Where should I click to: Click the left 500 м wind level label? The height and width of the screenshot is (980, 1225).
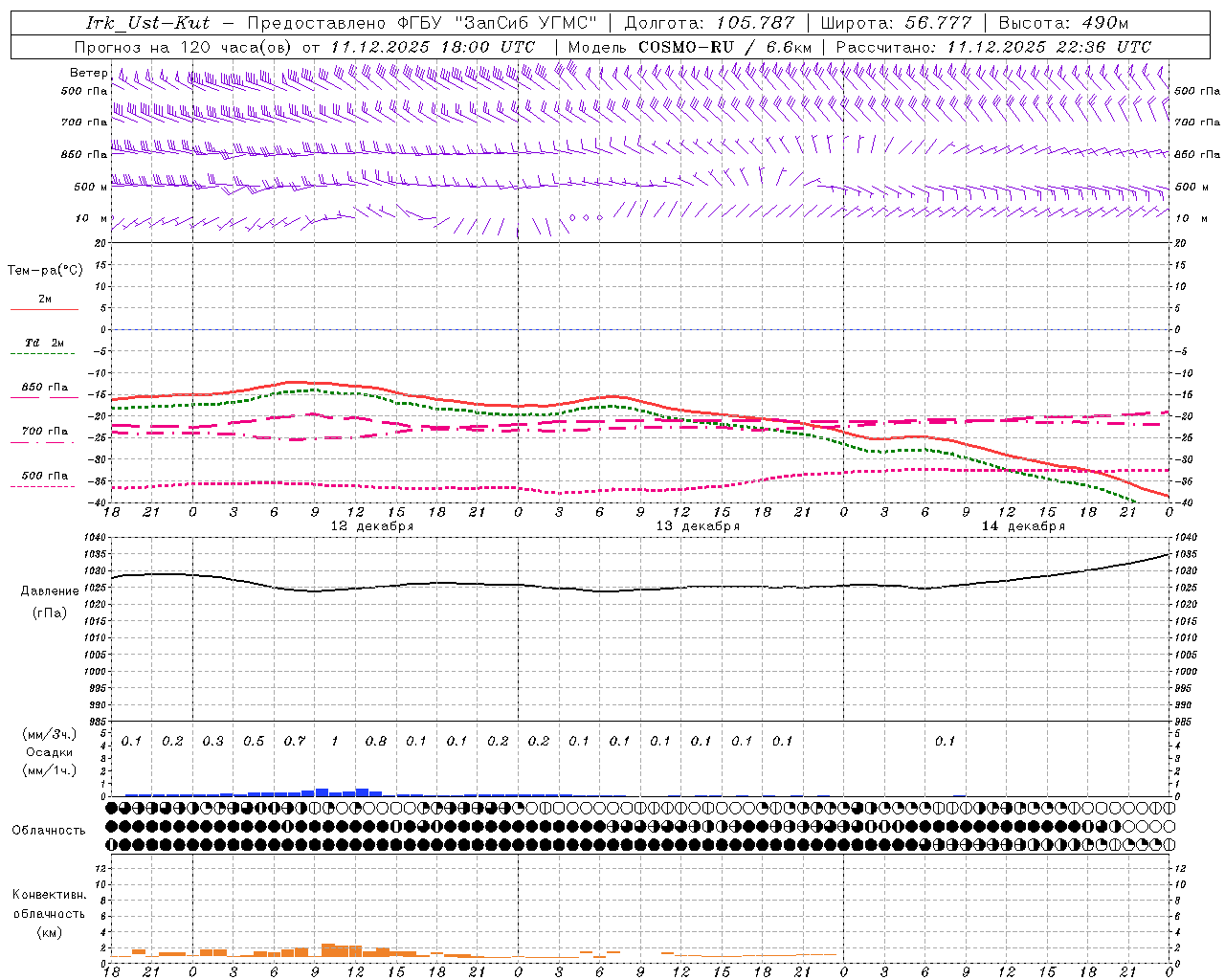point(91,187)
